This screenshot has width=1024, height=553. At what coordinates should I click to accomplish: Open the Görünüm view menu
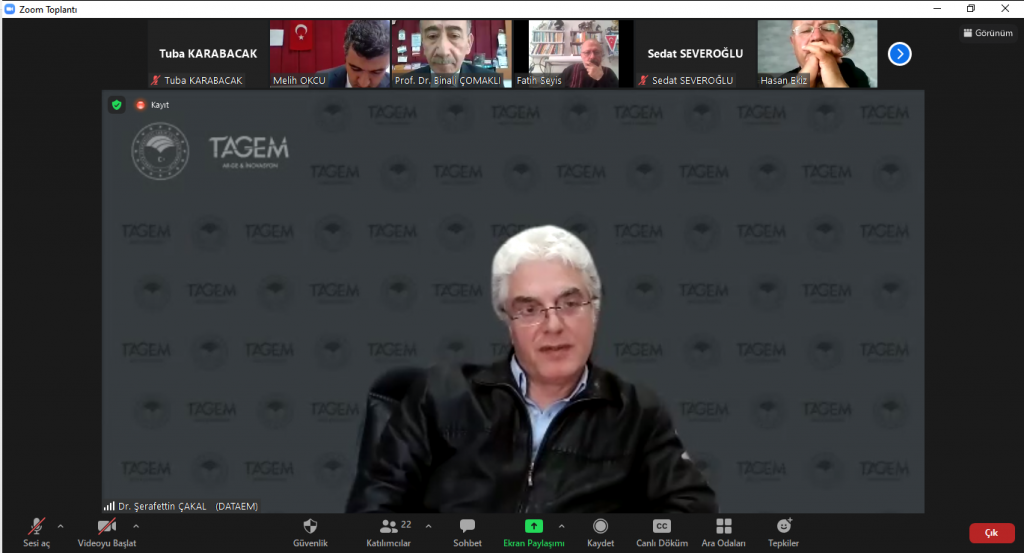pos(988,33)
